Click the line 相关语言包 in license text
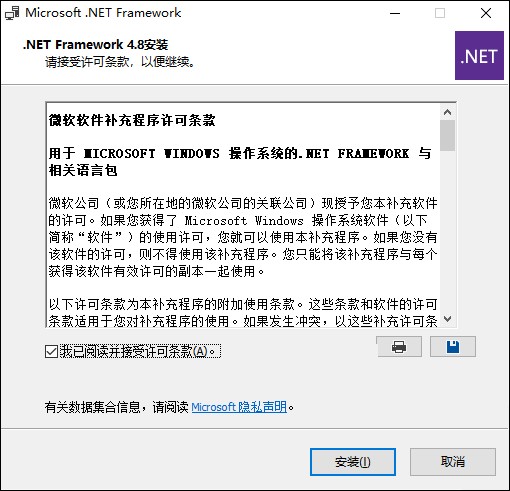This screenshot has width=510, height=491. 83,171
